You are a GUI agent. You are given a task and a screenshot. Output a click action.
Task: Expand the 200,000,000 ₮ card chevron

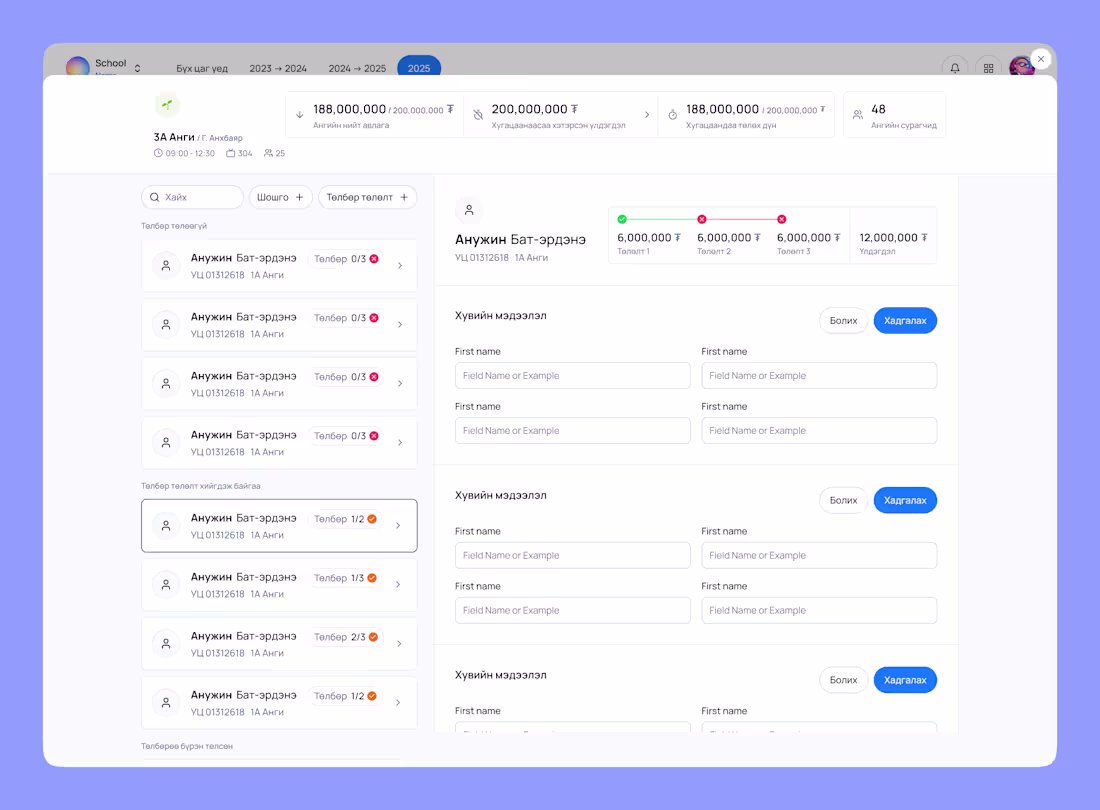[647, 114]
